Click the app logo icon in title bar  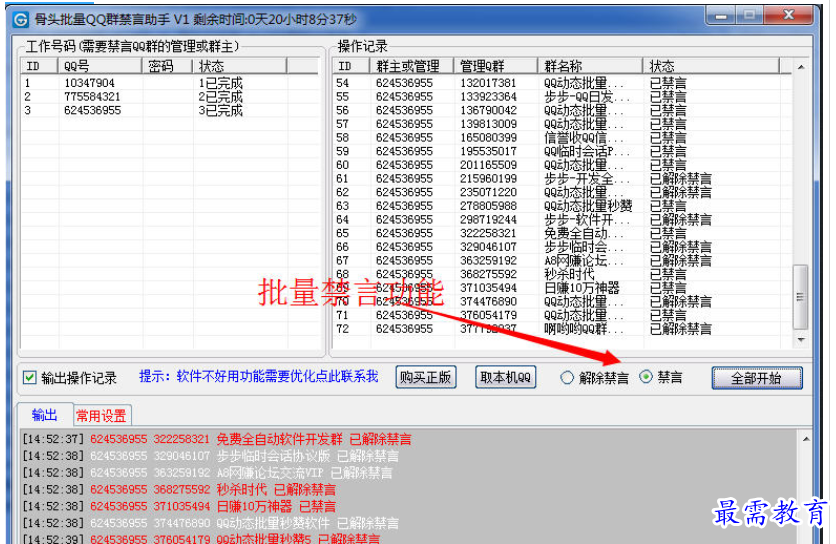tap(21, 20)
